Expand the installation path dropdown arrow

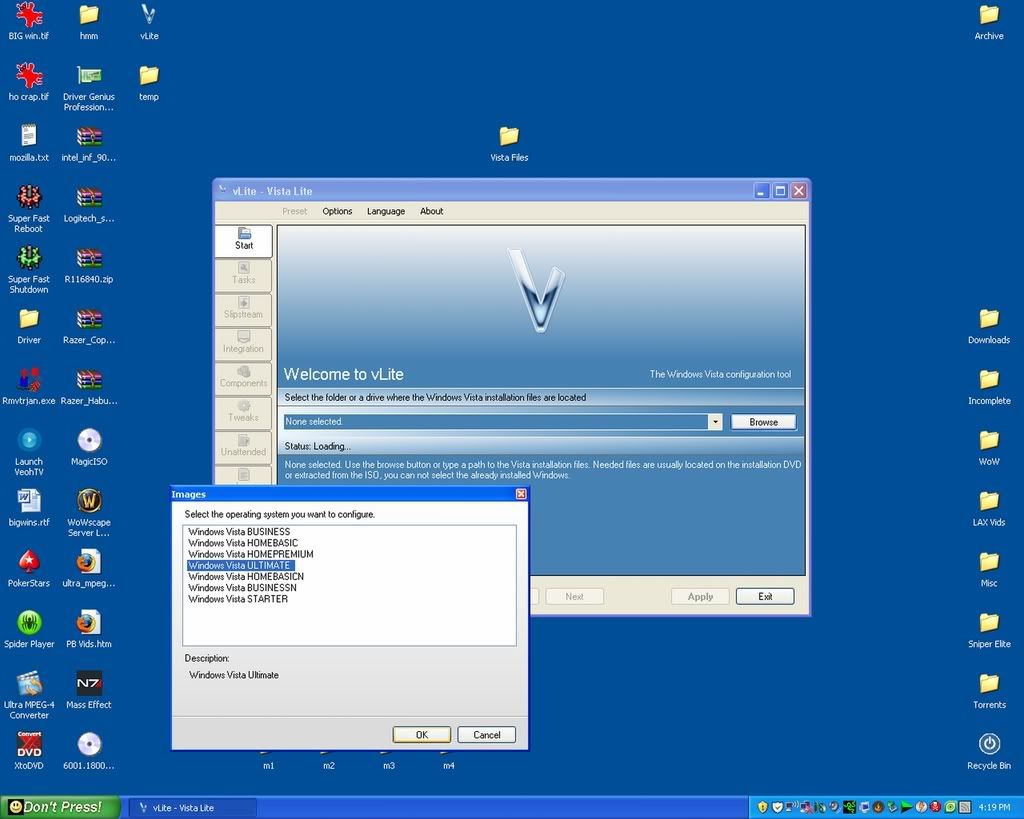(x=715, y=422)
